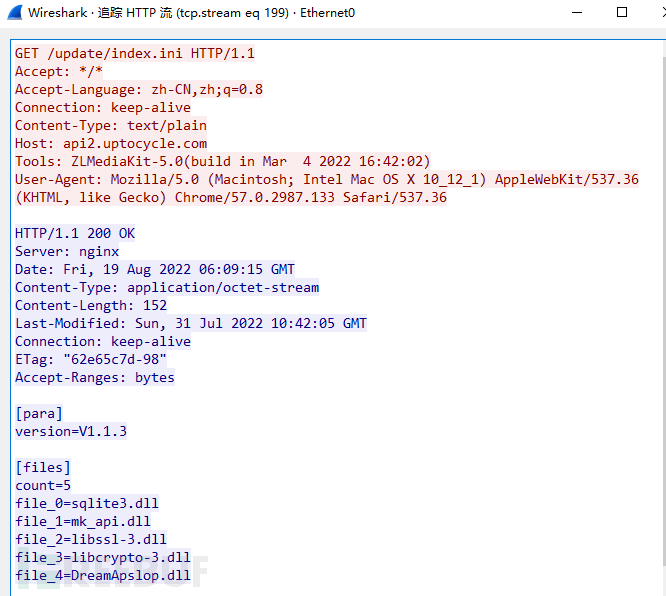Click the Date: Fri, 19 Aug 2022 line
The width and height of the screenshot is (666, 596).
pyautogui.click(x=155, y=269)
